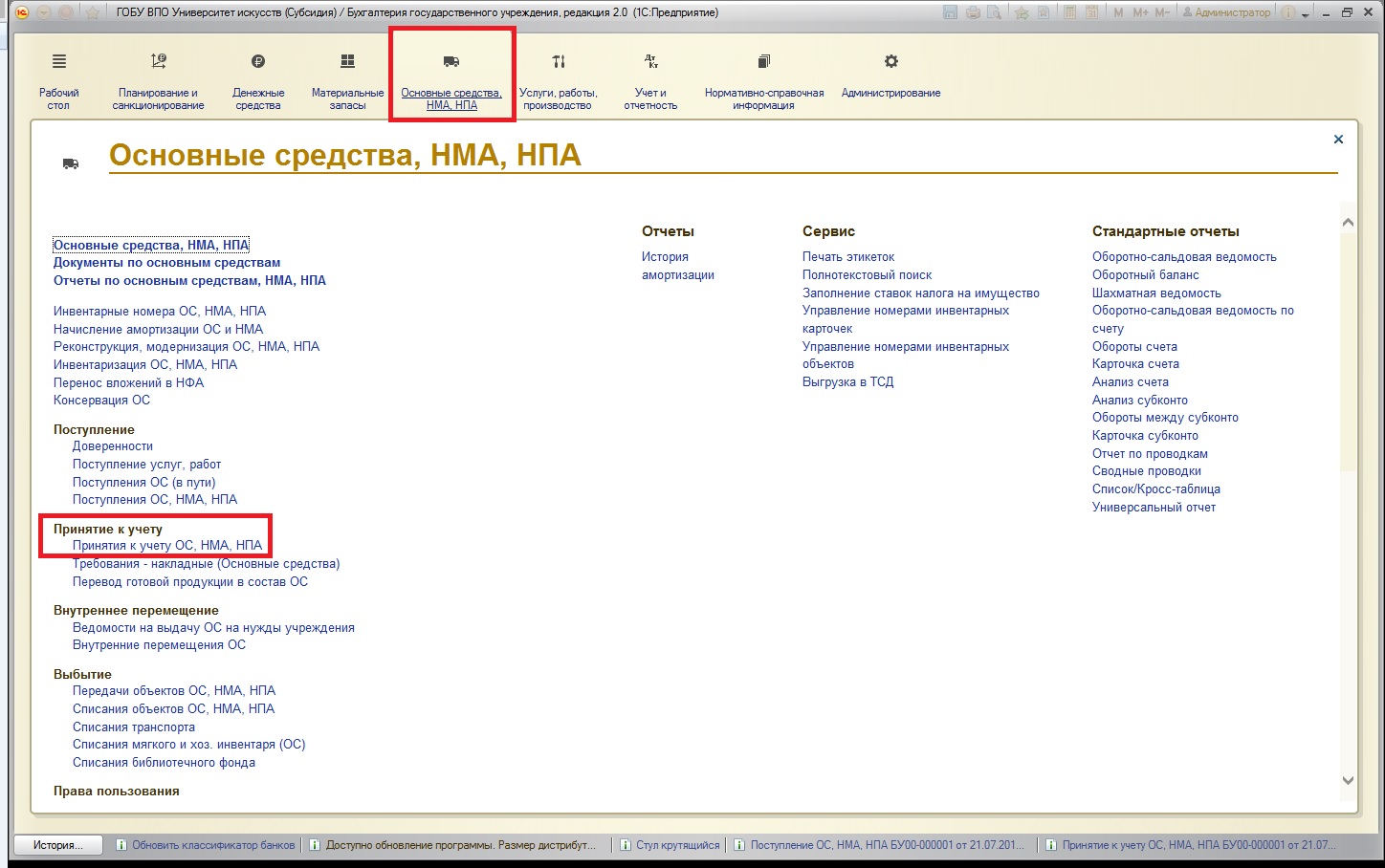Image resolution: width=1385 pixels, height=868 pixels.
Task: Click the favorites star icon near the title
Action: pos(92,12)
